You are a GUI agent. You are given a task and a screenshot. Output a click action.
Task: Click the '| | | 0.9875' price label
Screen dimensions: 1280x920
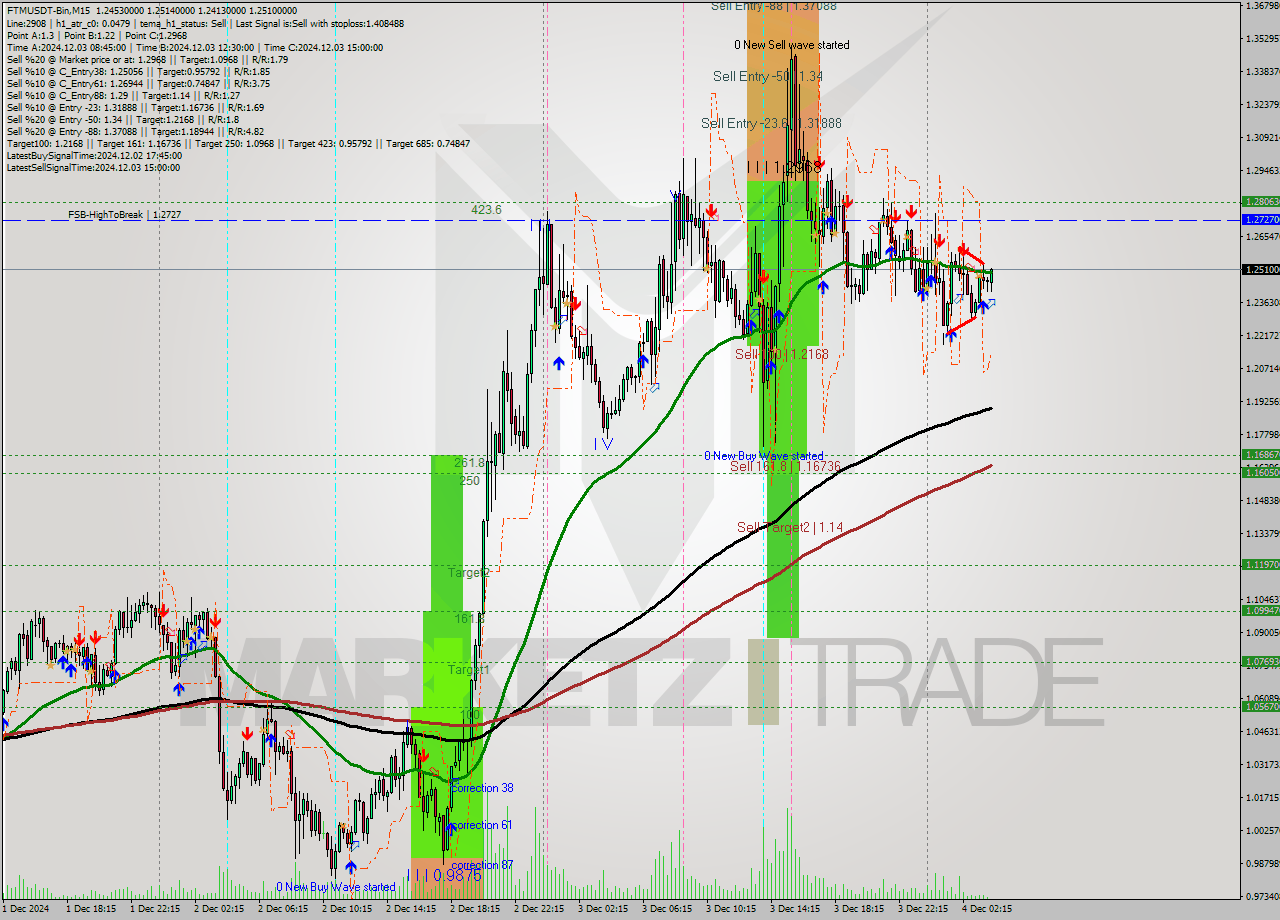[x=446, y=875]
